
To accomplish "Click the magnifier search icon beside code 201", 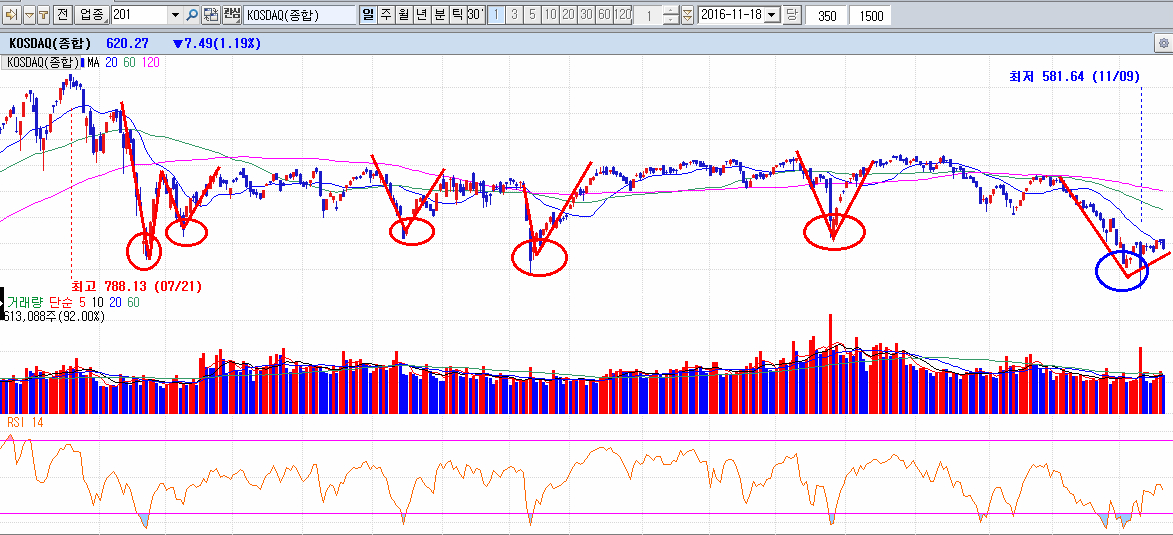I will [x=192, y=15].
